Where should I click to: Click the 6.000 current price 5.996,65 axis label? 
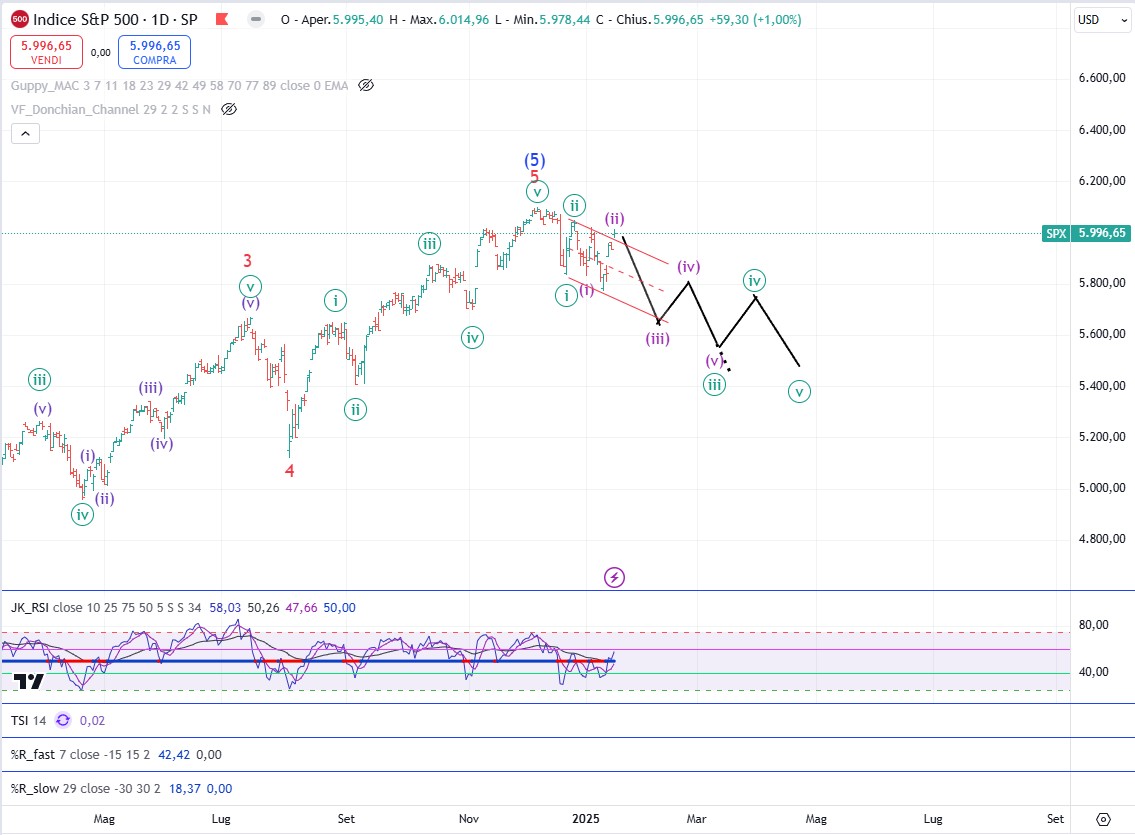(x=1102, y=233)
